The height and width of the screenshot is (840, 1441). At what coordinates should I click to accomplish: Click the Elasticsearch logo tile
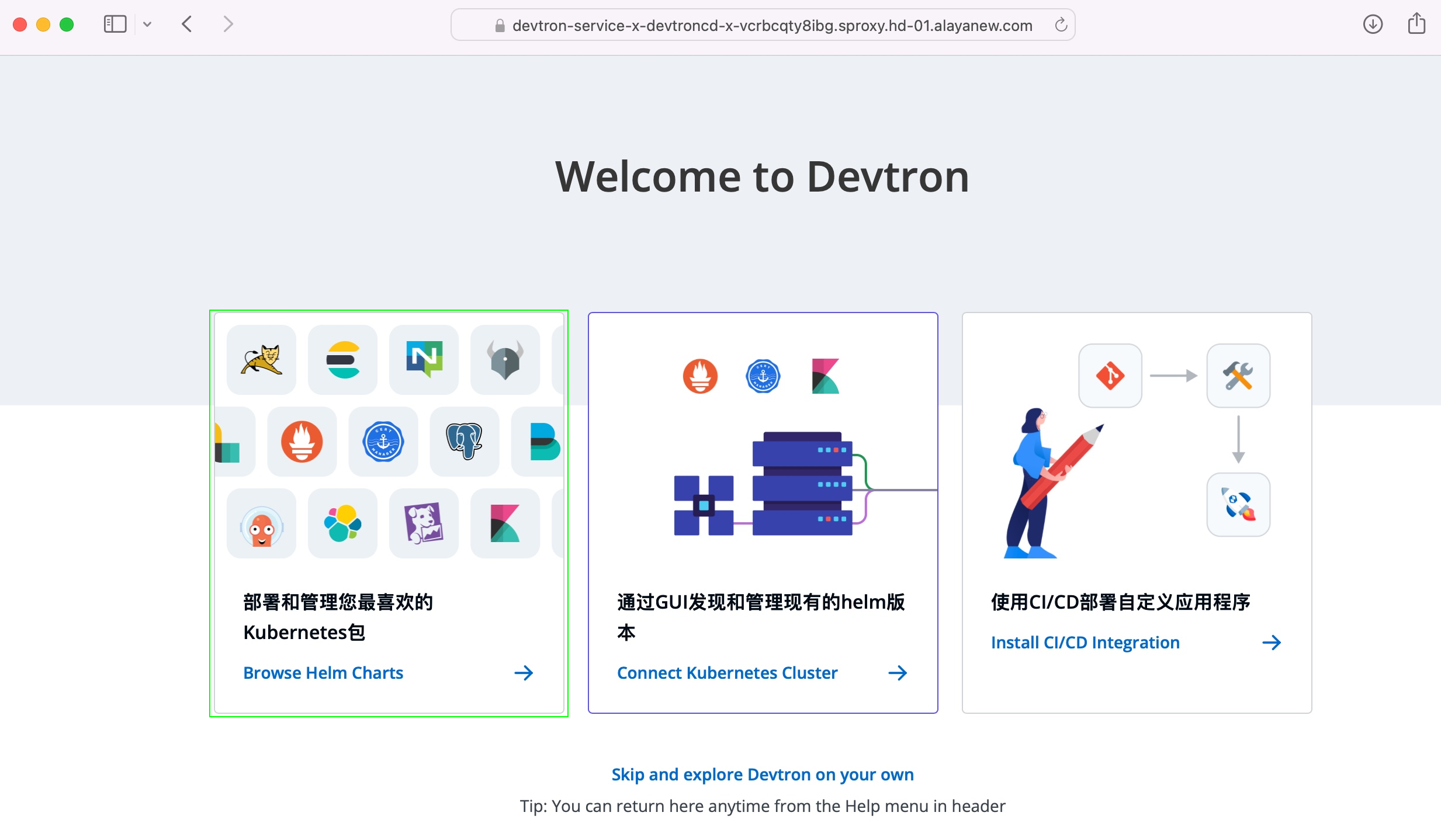(342, 359)
